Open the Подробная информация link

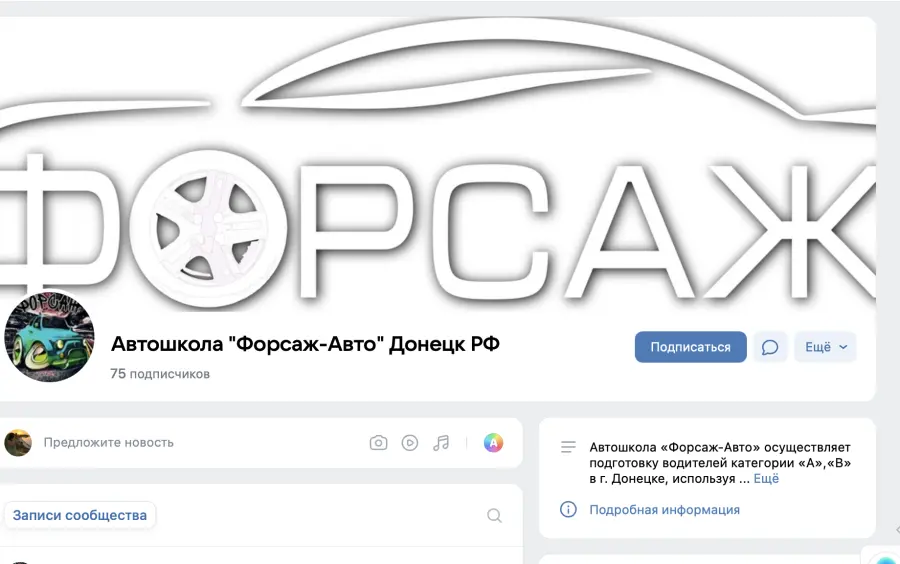[x=665, y=509]
